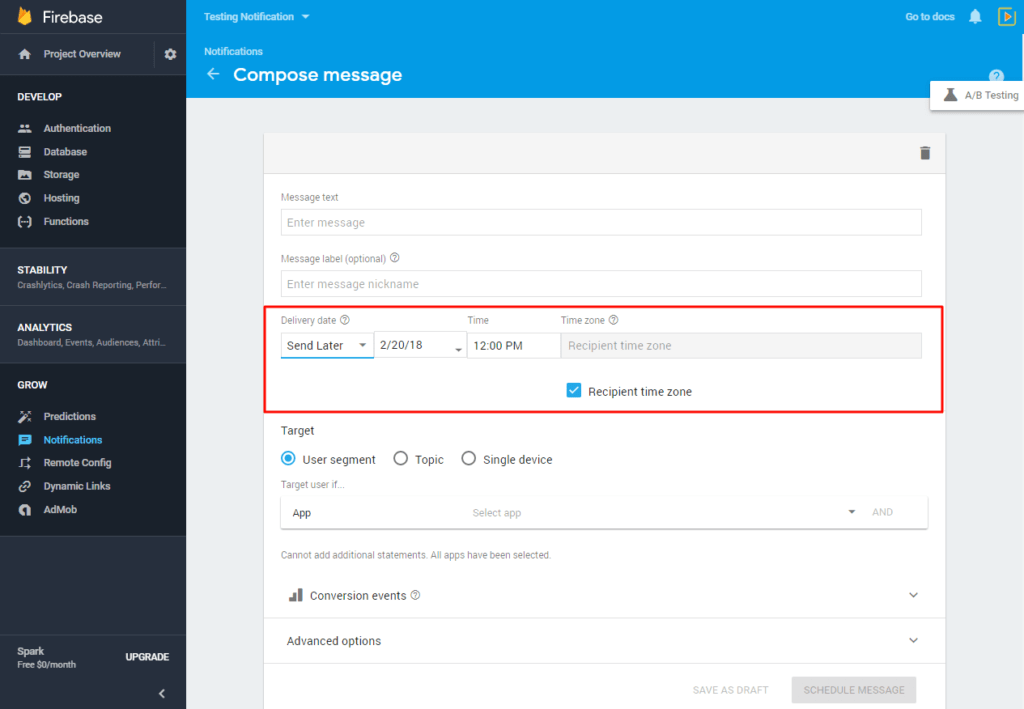The image size is (1024, 709).
Task: Click the Spark Free $0/month plan text
Action: [46, 657]
